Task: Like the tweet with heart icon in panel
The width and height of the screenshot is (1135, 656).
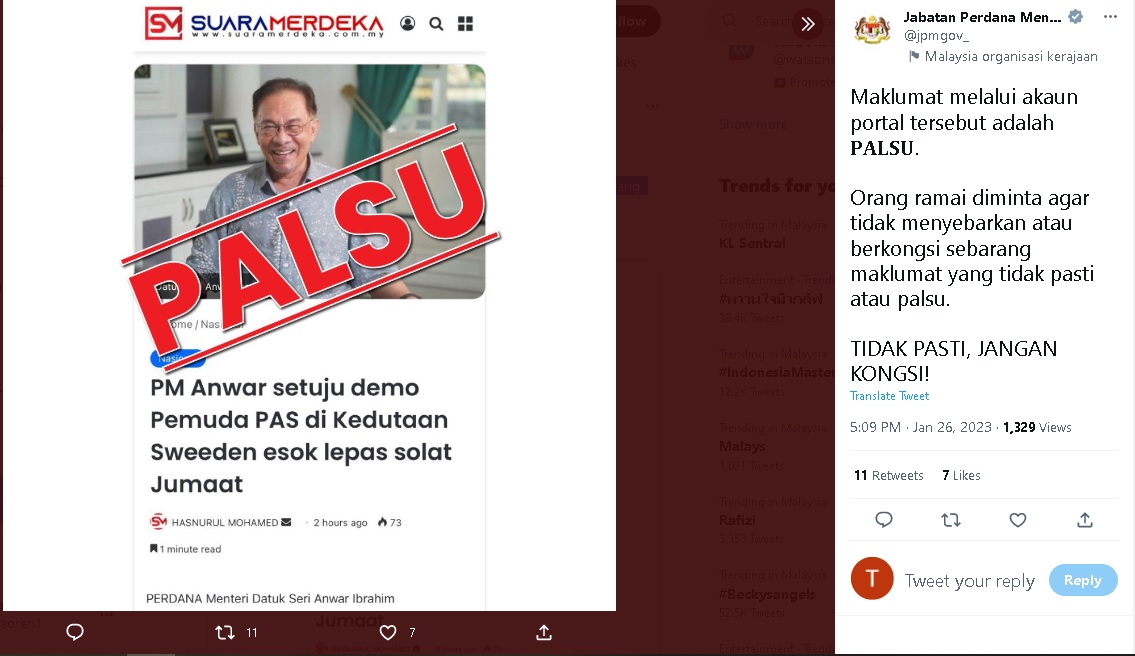Action: coord(1018,520)
